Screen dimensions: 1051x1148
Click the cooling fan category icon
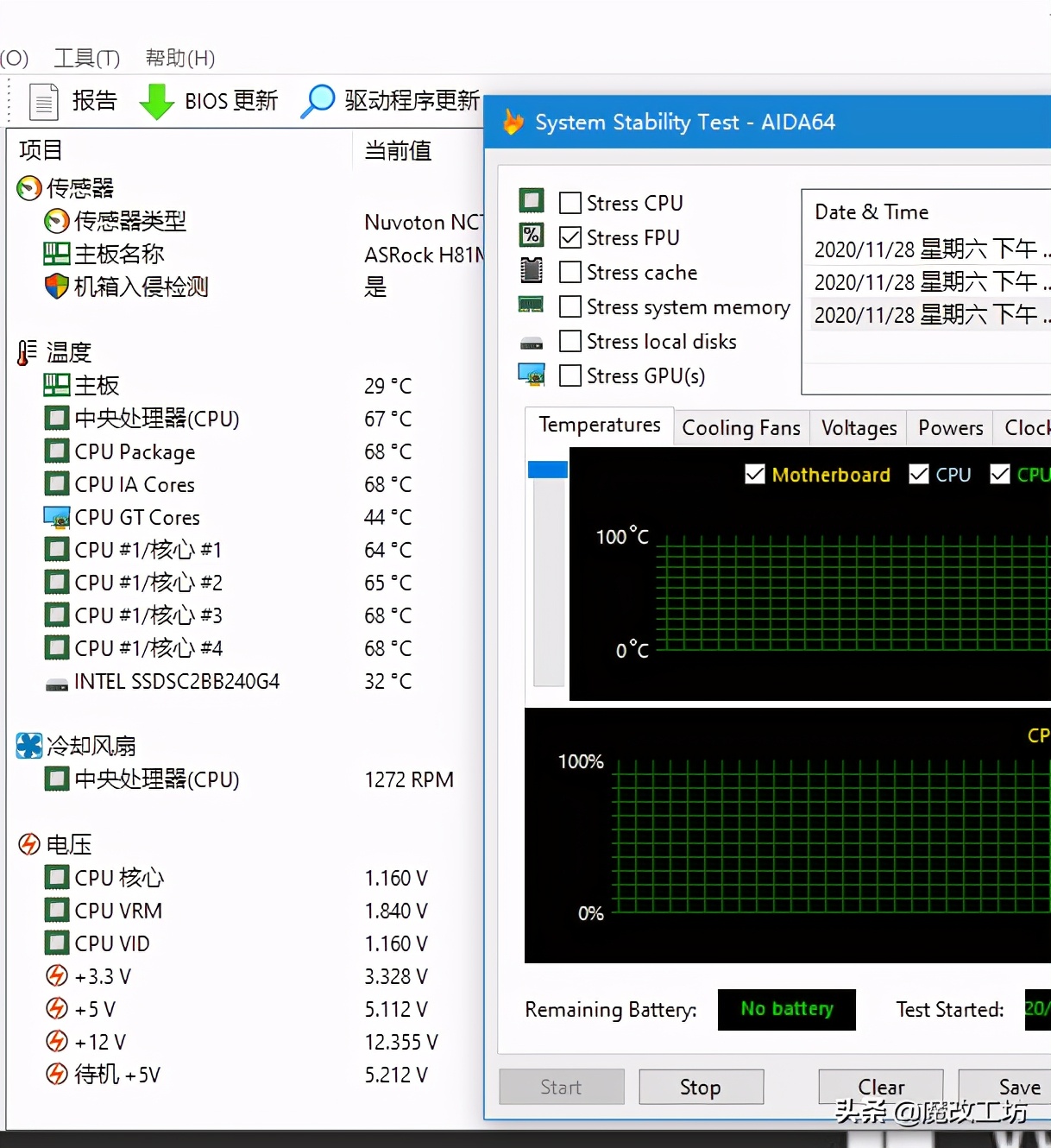point(29,746)
